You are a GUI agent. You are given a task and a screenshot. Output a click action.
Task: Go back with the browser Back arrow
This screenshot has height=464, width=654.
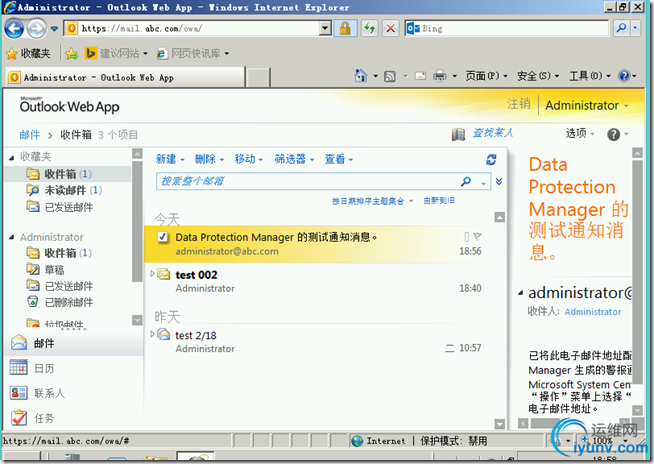14,29
